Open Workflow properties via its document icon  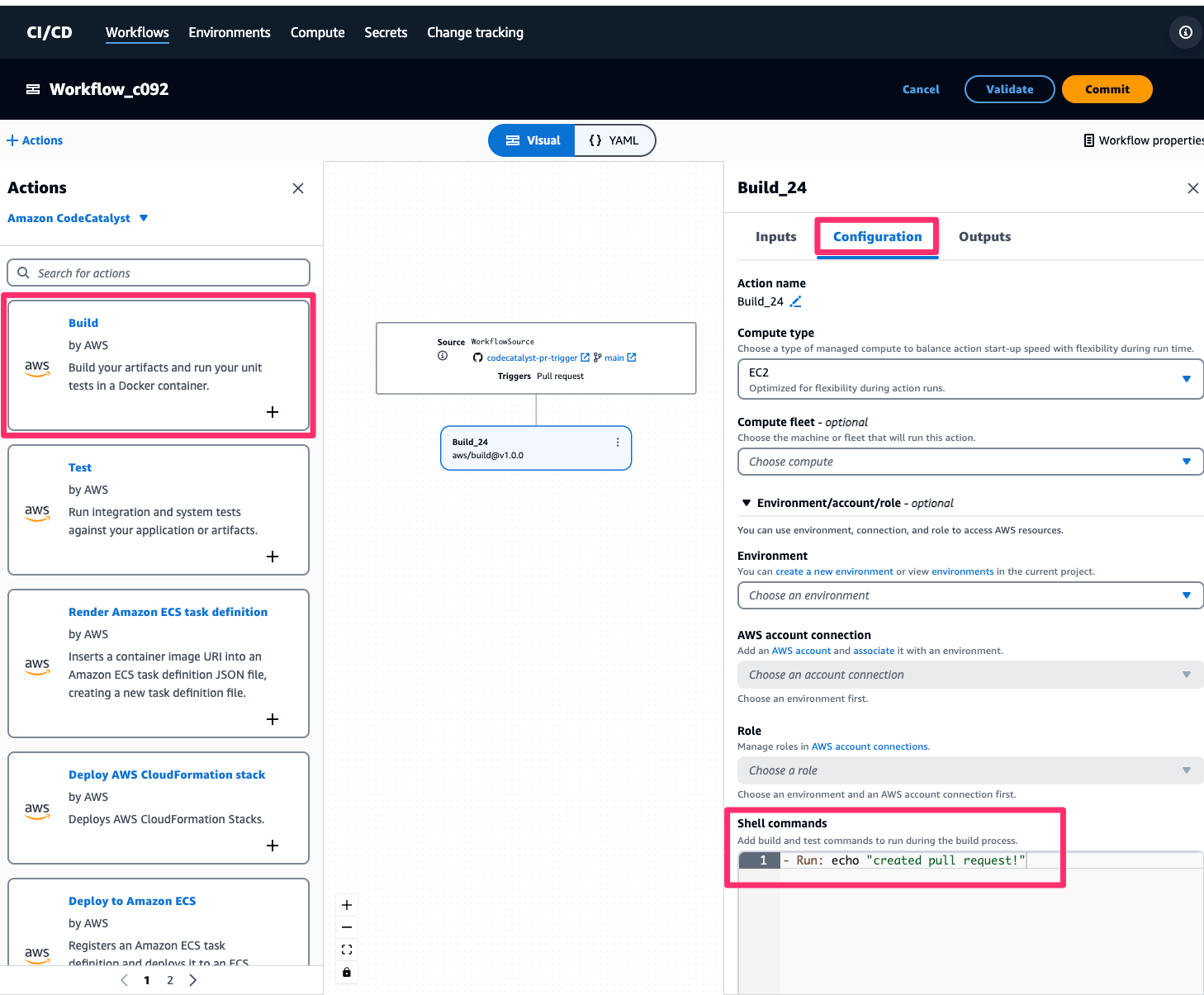[1089, 140]
